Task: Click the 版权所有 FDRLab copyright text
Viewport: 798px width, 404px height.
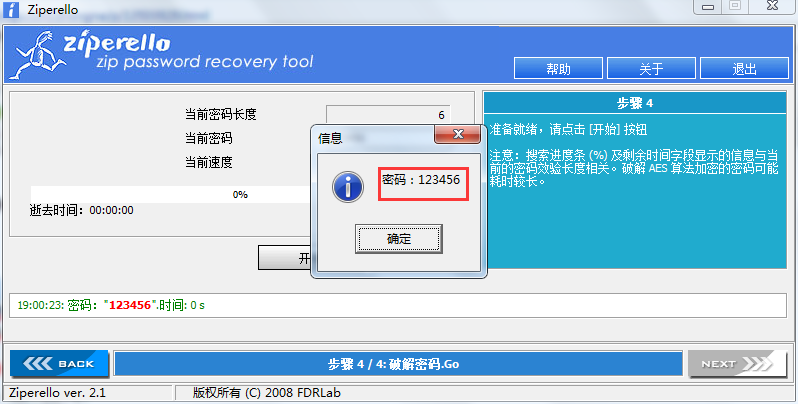Action: 267,393
